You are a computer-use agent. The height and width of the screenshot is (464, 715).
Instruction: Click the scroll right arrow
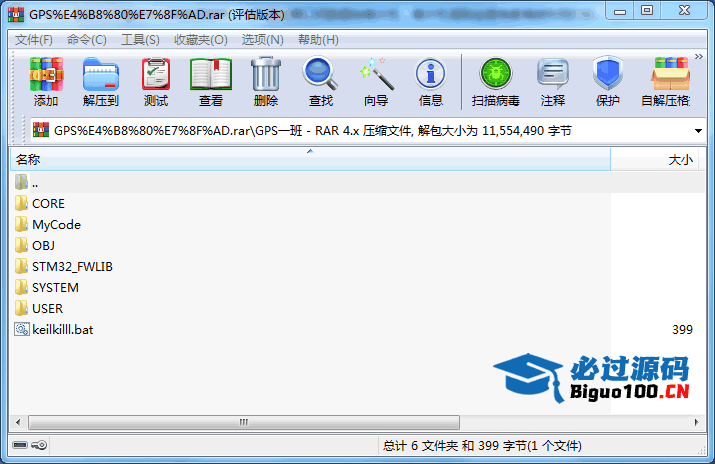pos(697,423)
